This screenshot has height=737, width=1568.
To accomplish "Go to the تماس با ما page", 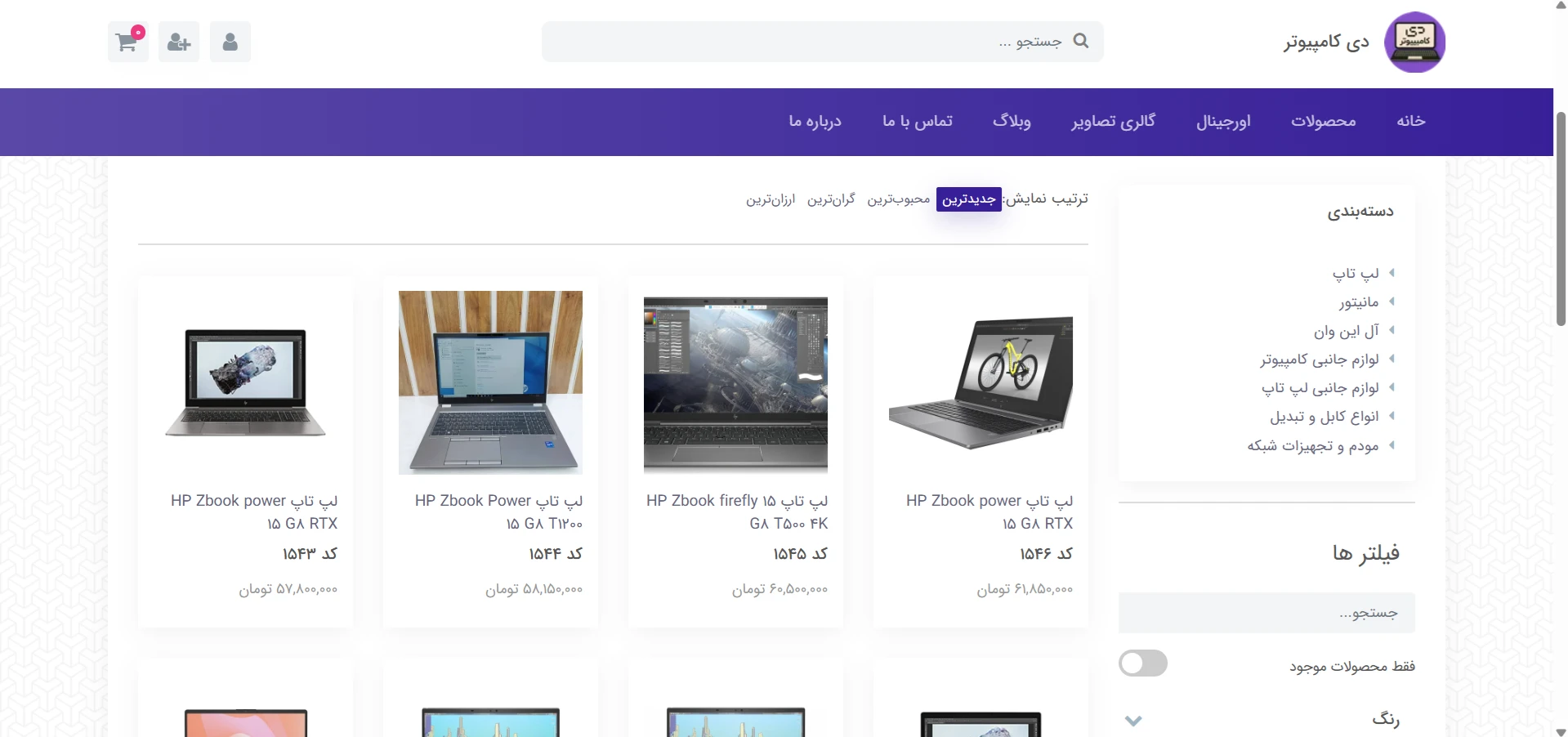I will [918, 121].
